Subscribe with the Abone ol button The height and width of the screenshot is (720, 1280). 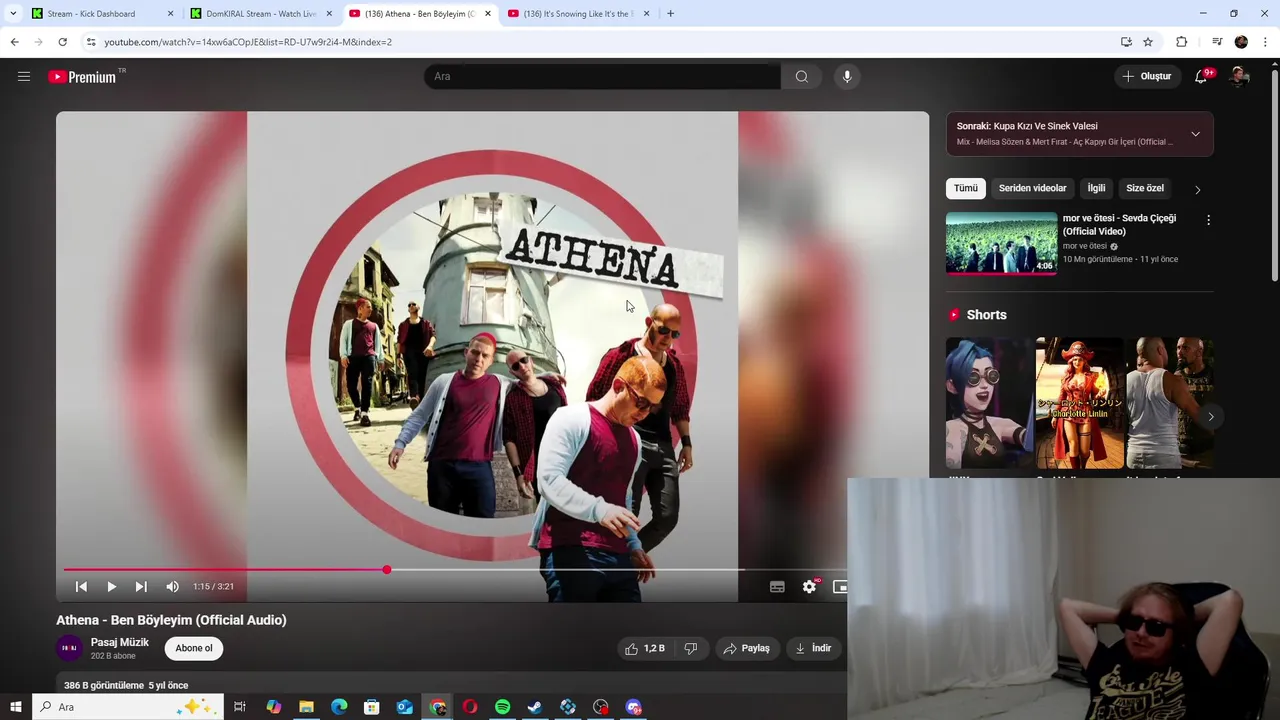(194, 648)
